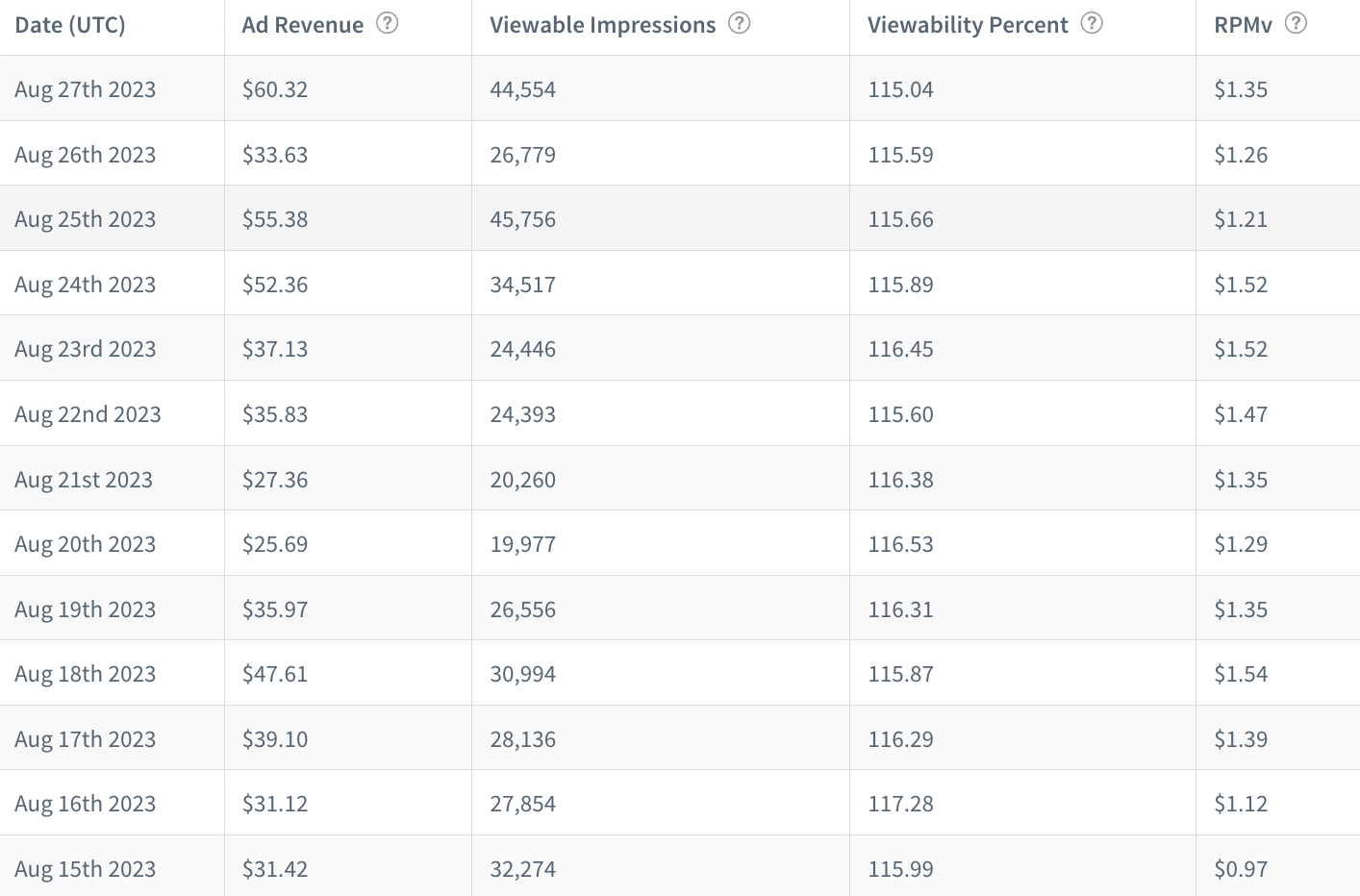The image size is (1360, 896).
Task: Sort by the Date (UTC) column header
Action: tap(70, 25)
